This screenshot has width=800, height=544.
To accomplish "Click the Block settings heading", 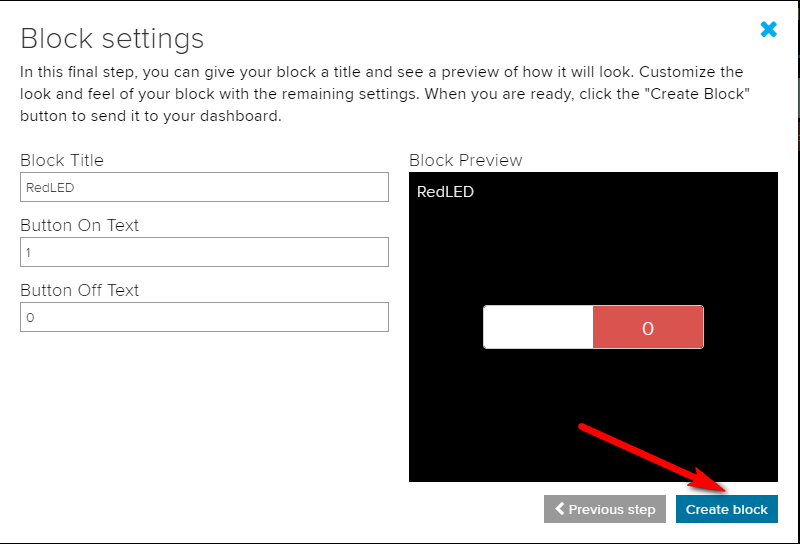I will (112, 39).
